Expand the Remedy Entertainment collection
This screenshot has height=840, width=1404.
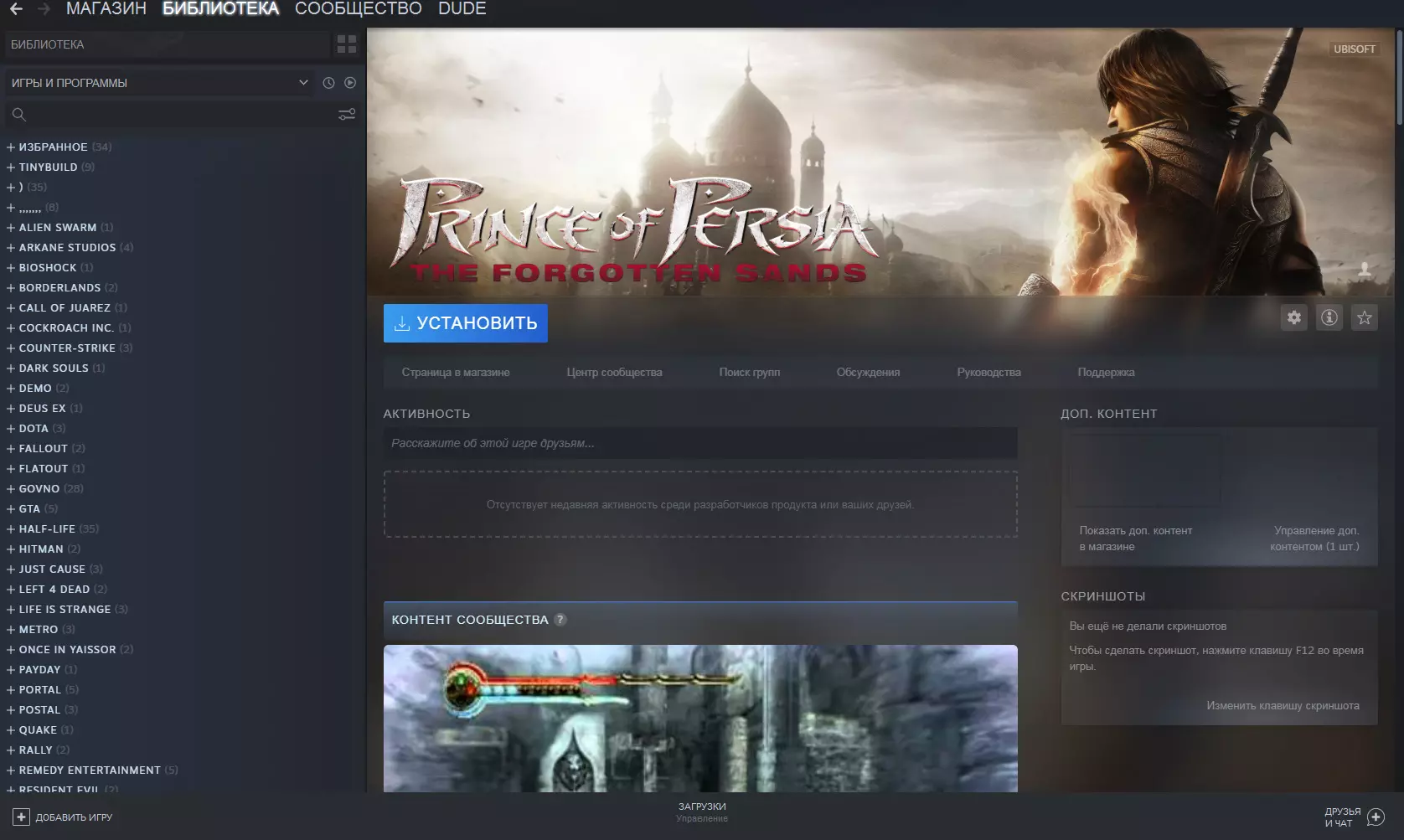(x=11, y=770)
